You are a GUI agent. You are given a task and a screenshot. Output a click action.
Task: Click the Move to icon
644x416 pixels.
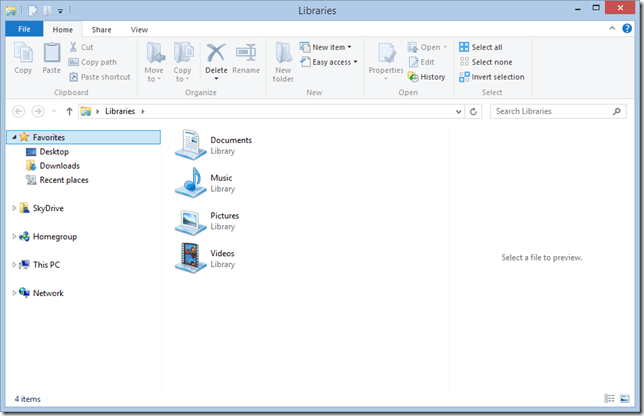tap(154, 53)
